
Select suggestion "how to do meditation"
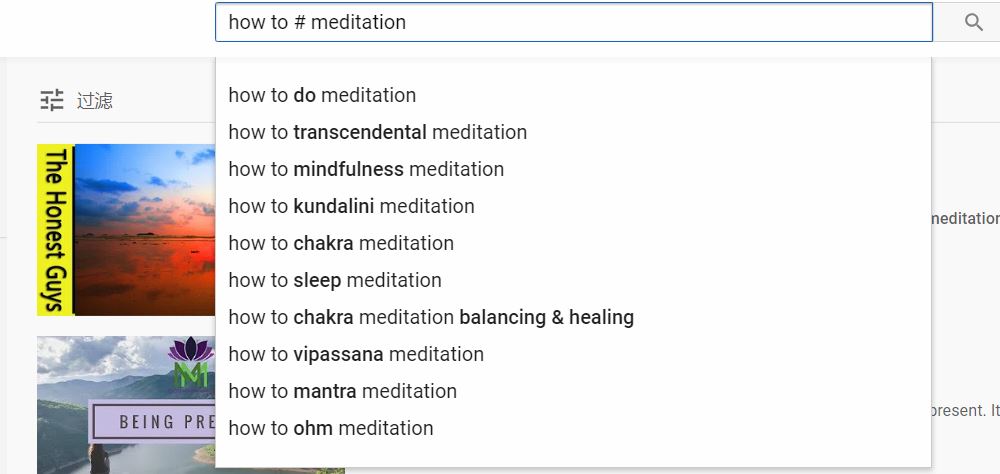(x=322, y=95)
